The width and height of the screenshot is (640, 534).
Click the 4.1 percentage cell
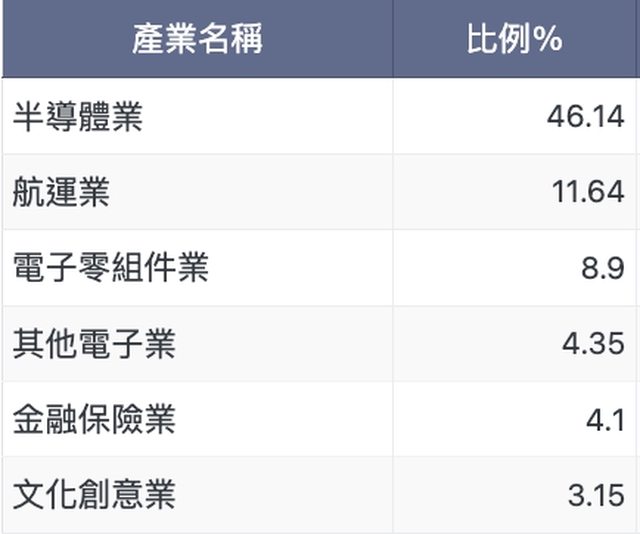604,419
